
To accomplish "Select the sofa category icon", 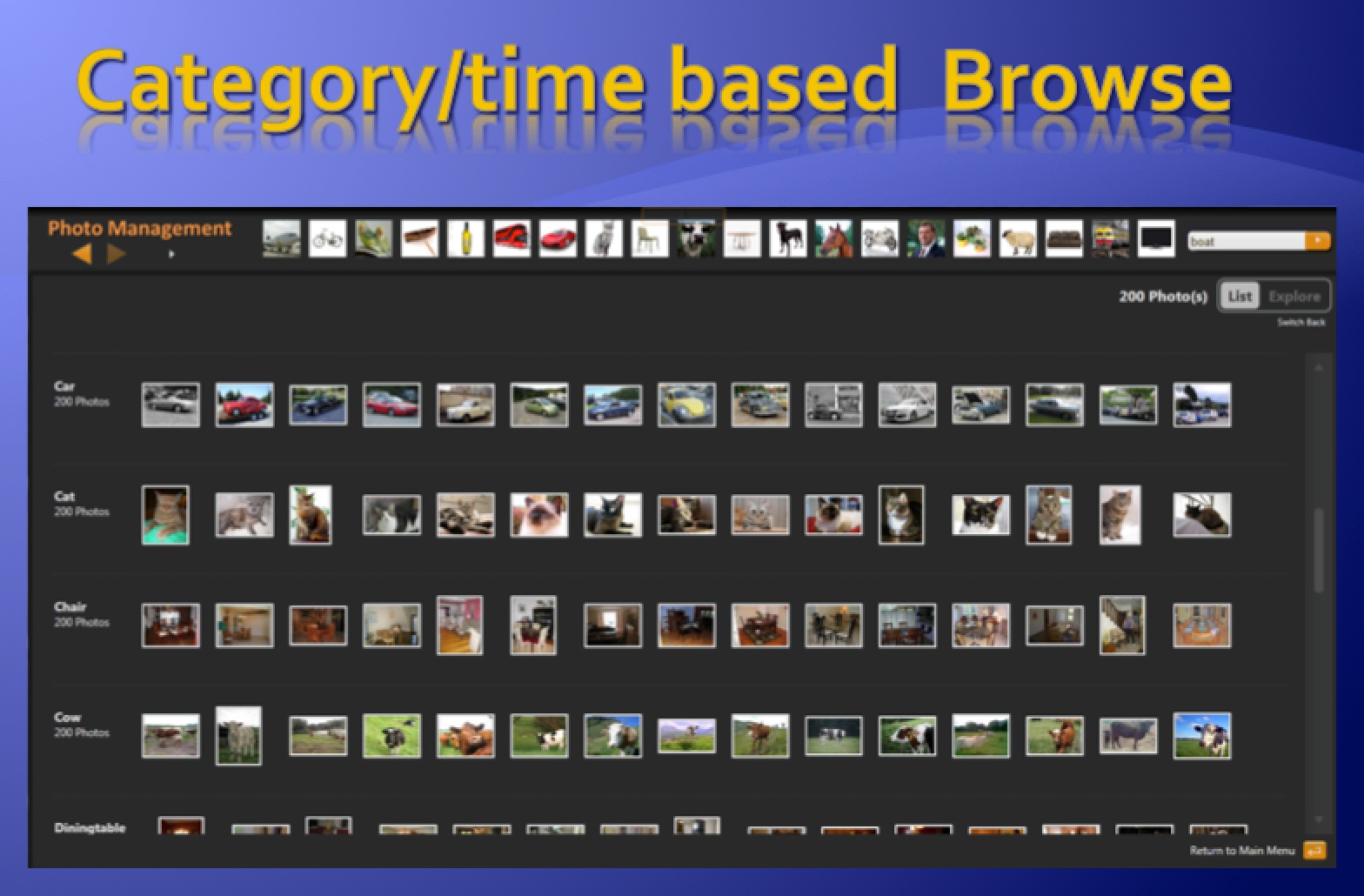I will [1065, 238].
